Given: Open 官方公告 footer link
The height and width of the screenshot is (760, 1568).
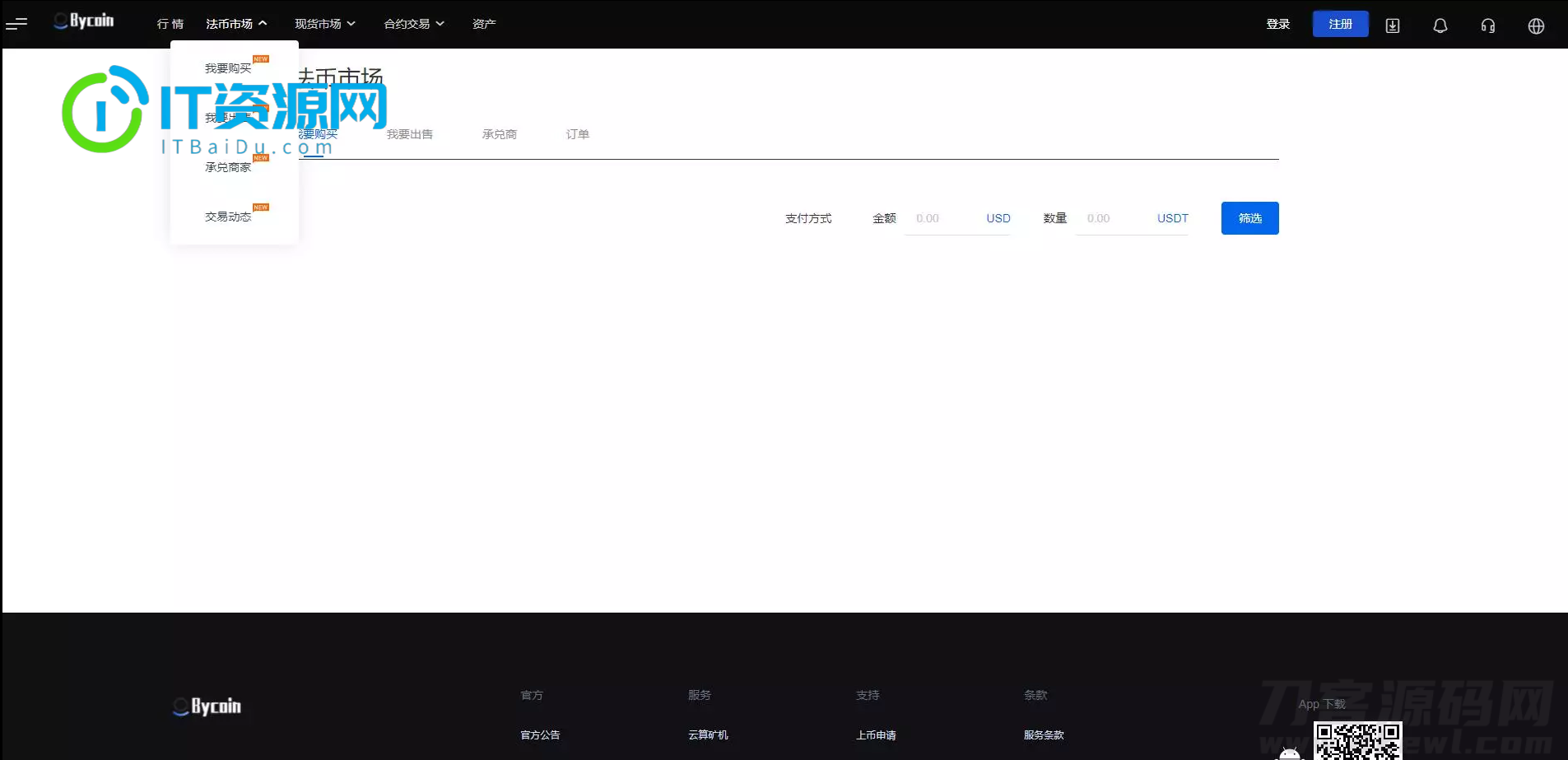Looking at the screenshot, I should (x=540, y=735).
